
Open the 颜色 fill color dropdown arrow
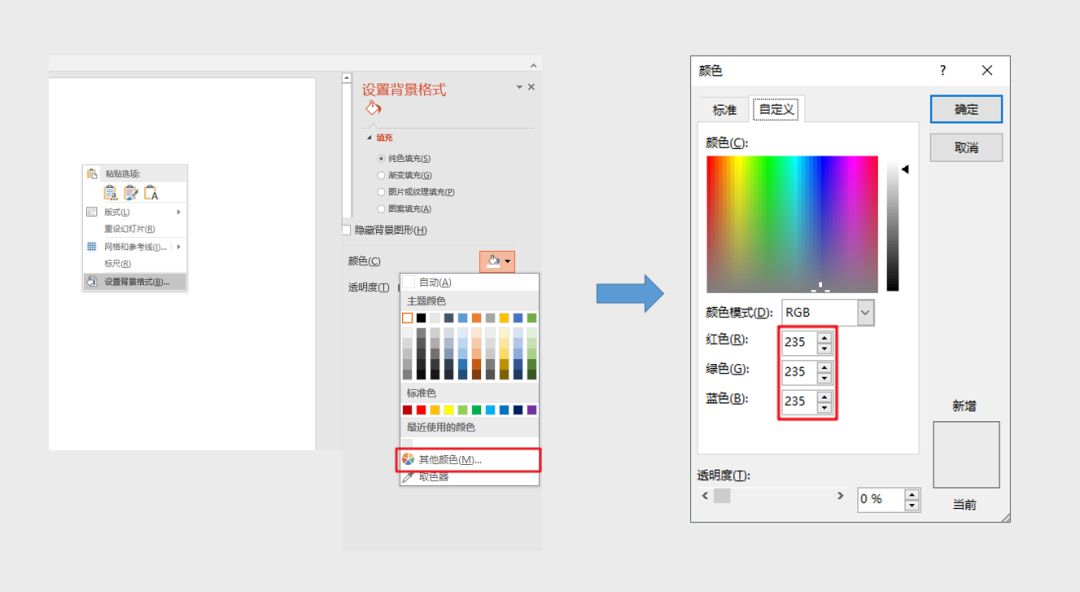(x=507, y=261)
